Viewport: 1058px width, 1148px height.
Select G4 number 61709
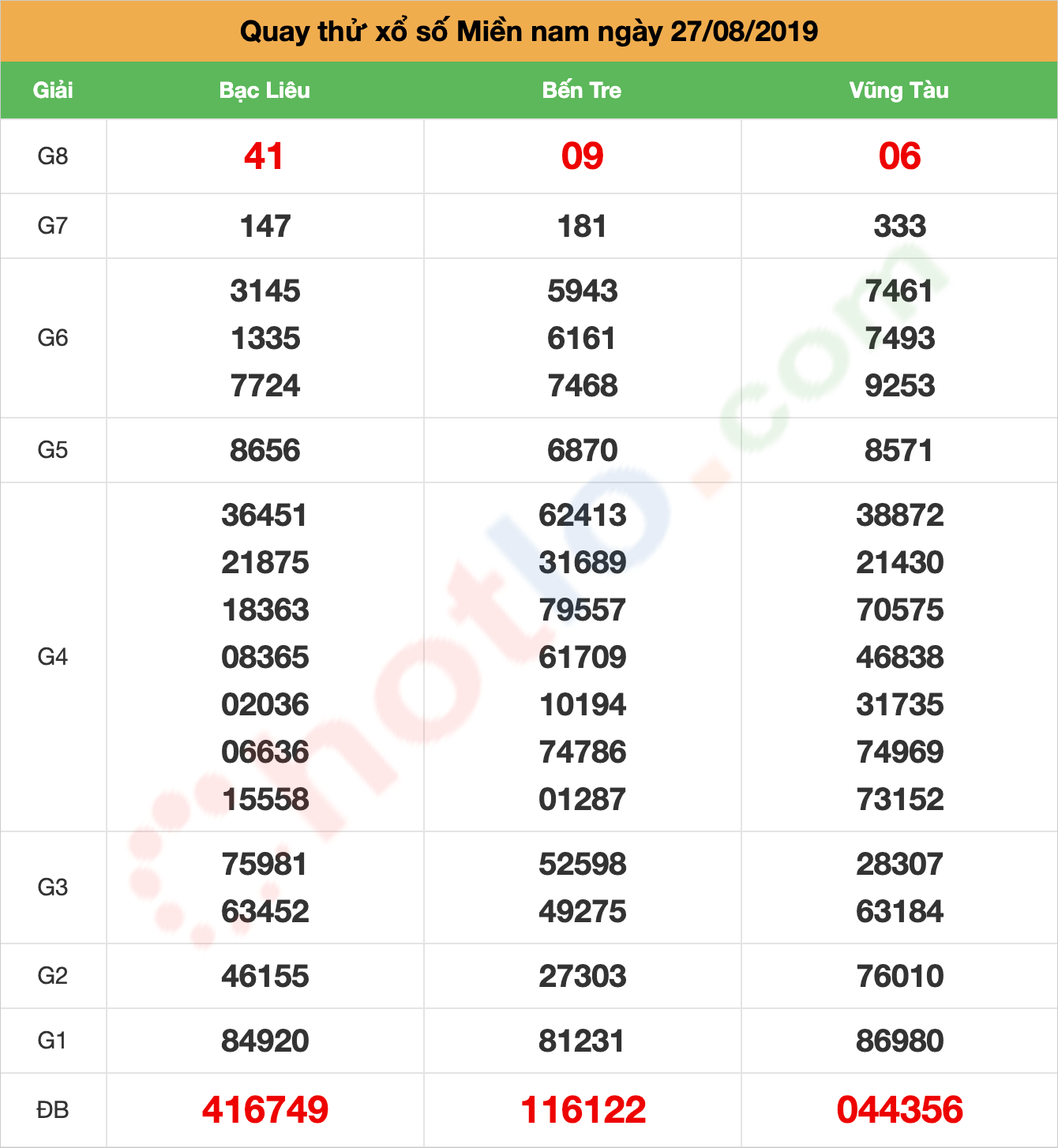click(583, 658)
